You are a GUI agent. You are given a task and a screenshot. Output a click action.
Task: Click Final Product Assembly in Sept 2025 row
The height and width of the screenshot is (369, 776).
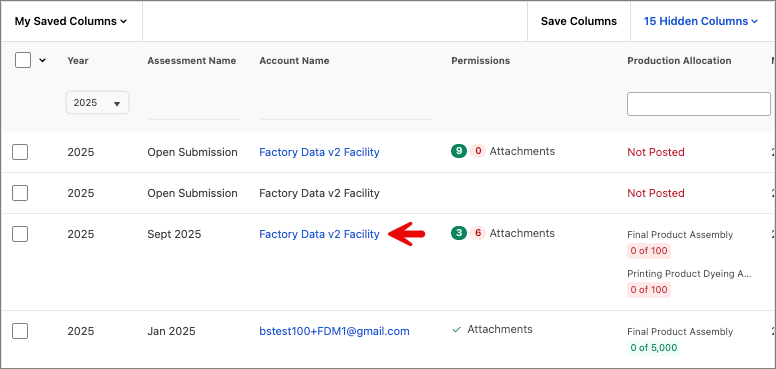680,234
